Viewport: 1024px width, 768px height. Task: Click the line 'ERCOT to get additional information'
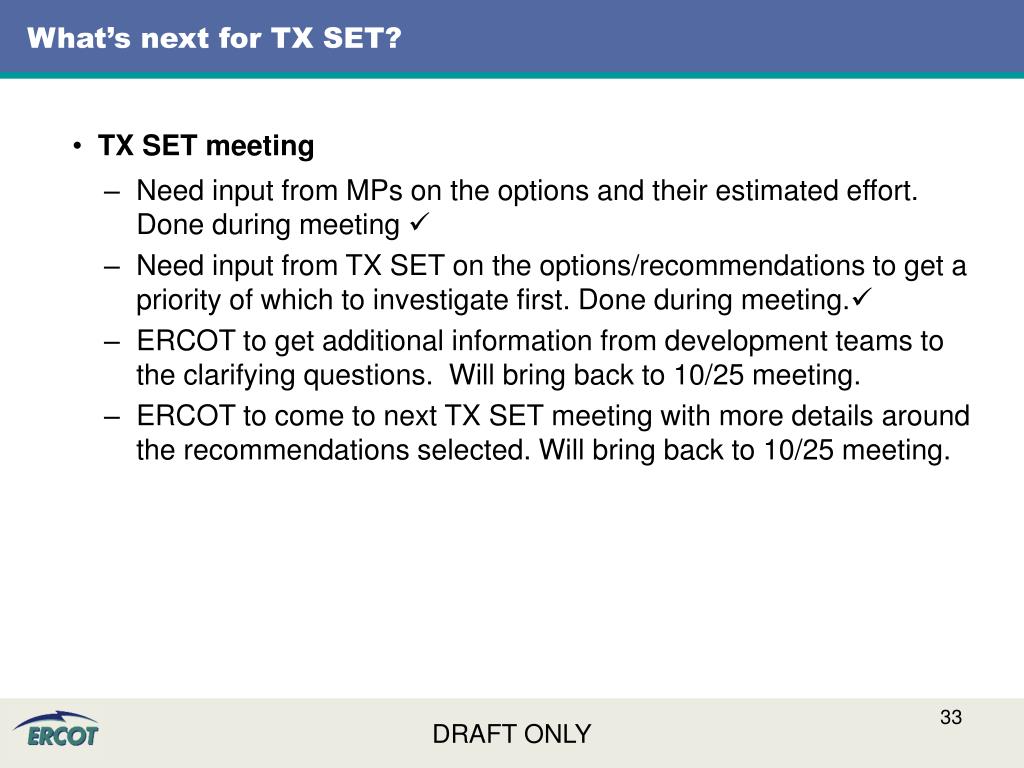[x=539, y=341]
